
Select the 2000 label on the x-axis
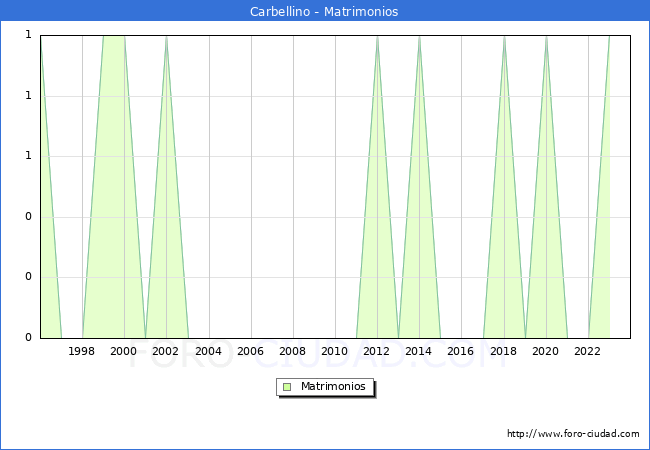point(124,351)
